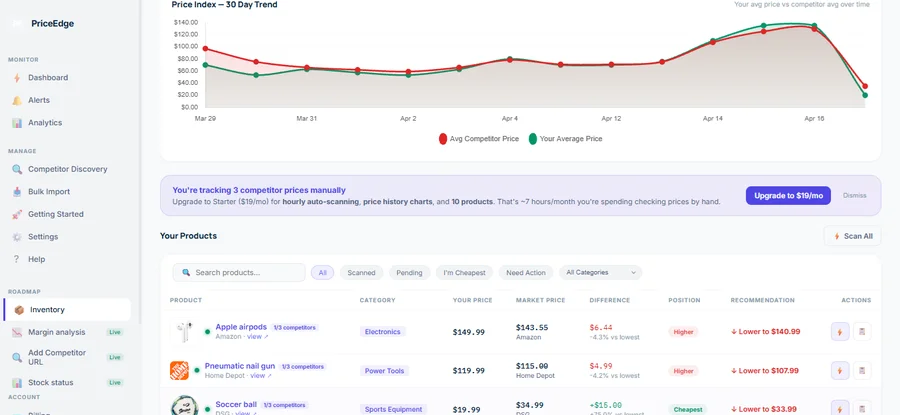900x415 pixels.
Task: Click Lower to $33.99 recommendation
Action: tap(763, 409)
